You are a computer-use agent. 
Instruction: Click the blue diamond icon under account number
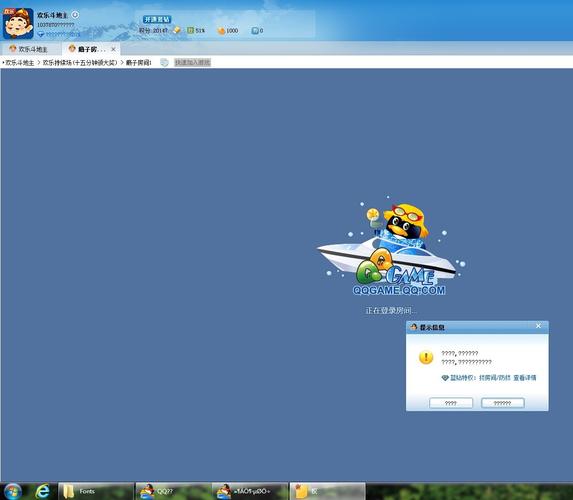pos(41,34)
